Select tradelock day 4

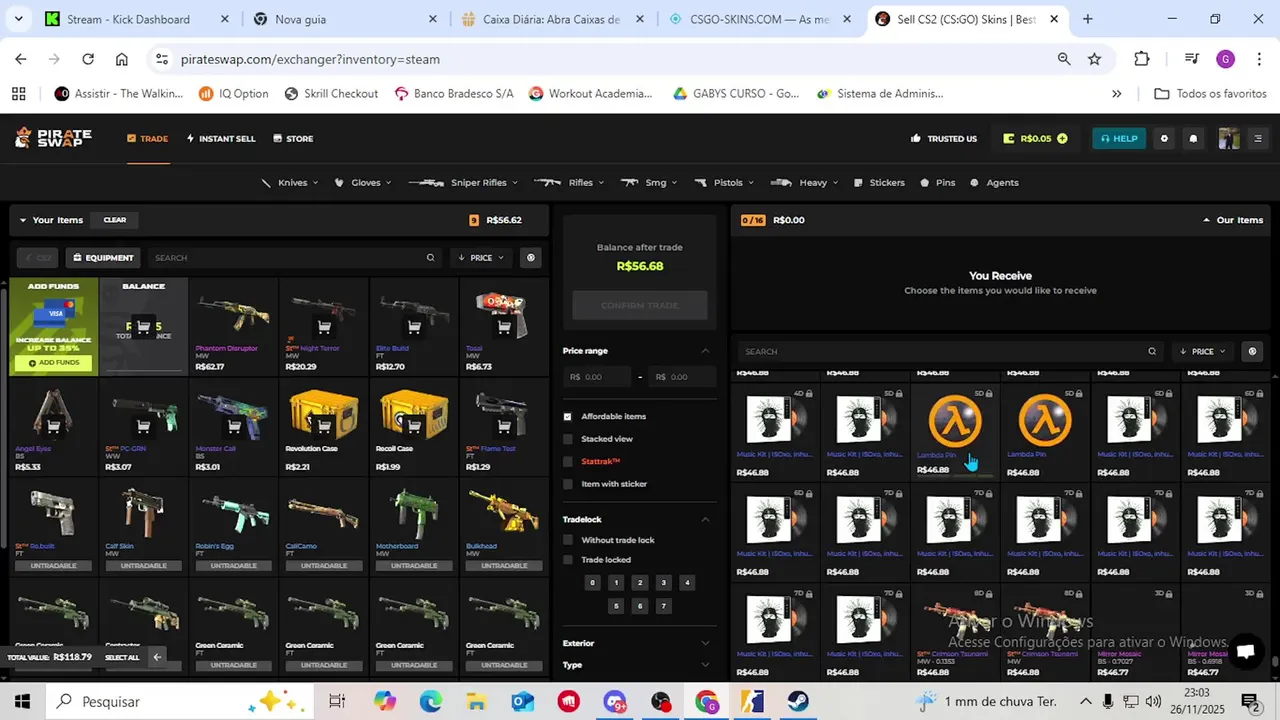click(x=687, y=582)
